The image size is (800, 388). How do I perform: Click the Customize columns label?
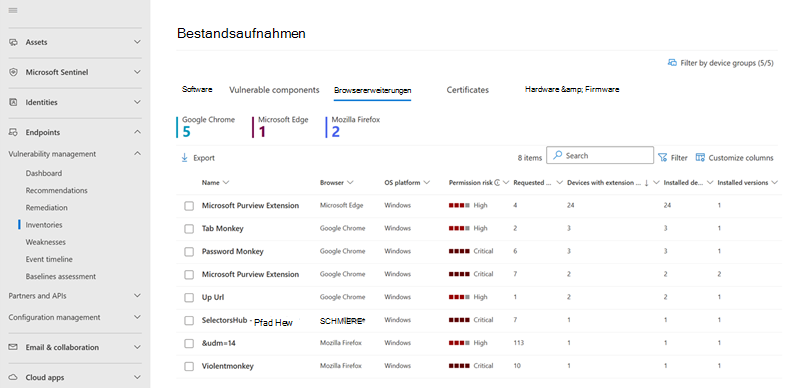[x=741, y=158]
